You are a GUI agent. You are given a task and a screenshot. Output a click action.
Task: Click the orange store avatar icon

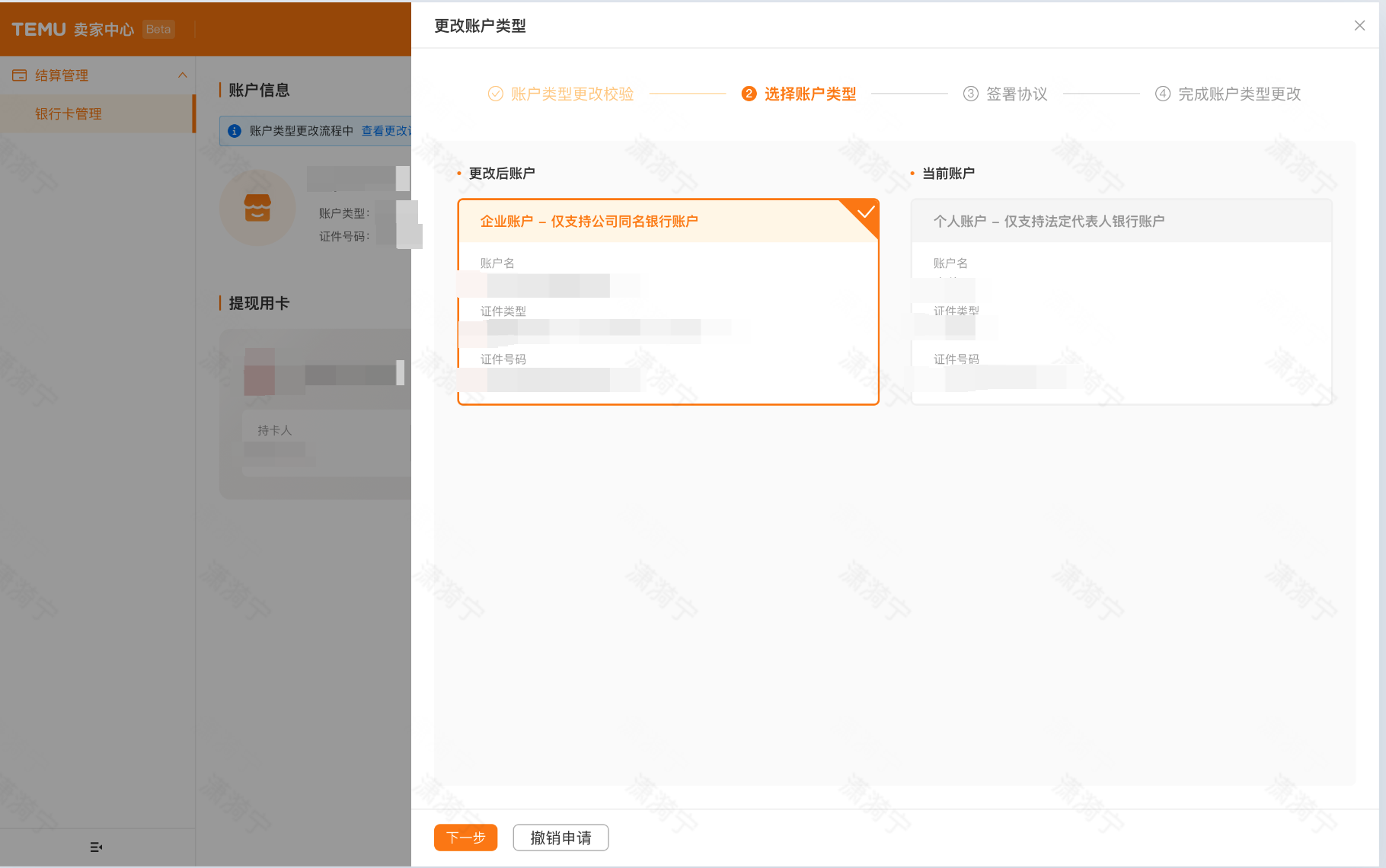click(257, 207)
